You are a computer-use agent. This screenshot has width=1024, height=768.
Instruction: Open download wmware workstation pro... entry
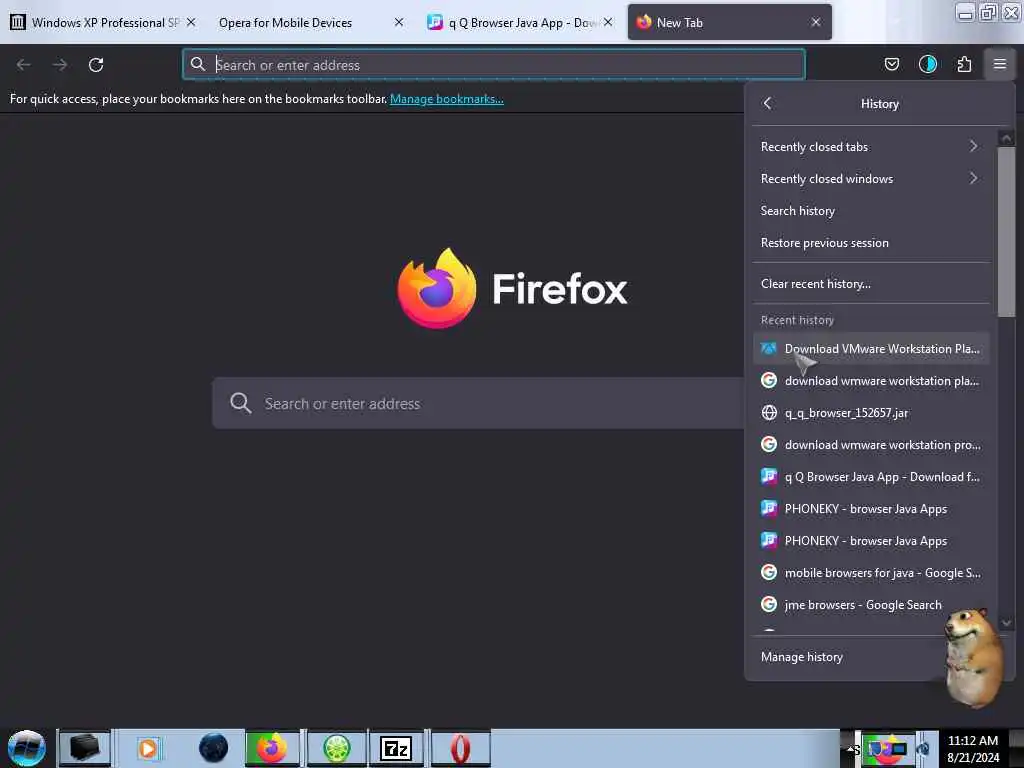871,445
